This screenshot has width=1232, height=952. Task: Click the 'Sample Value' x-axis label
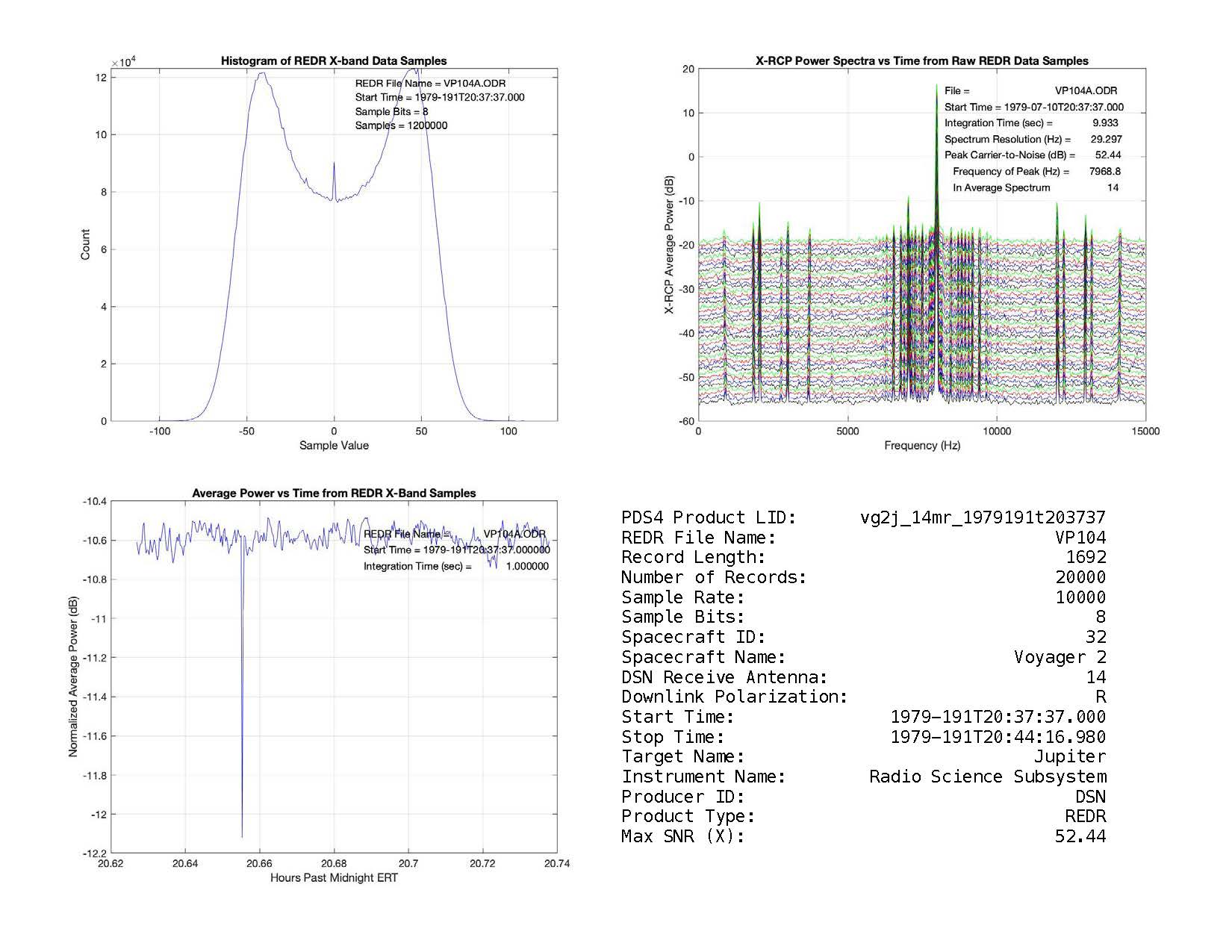(334, 446)
